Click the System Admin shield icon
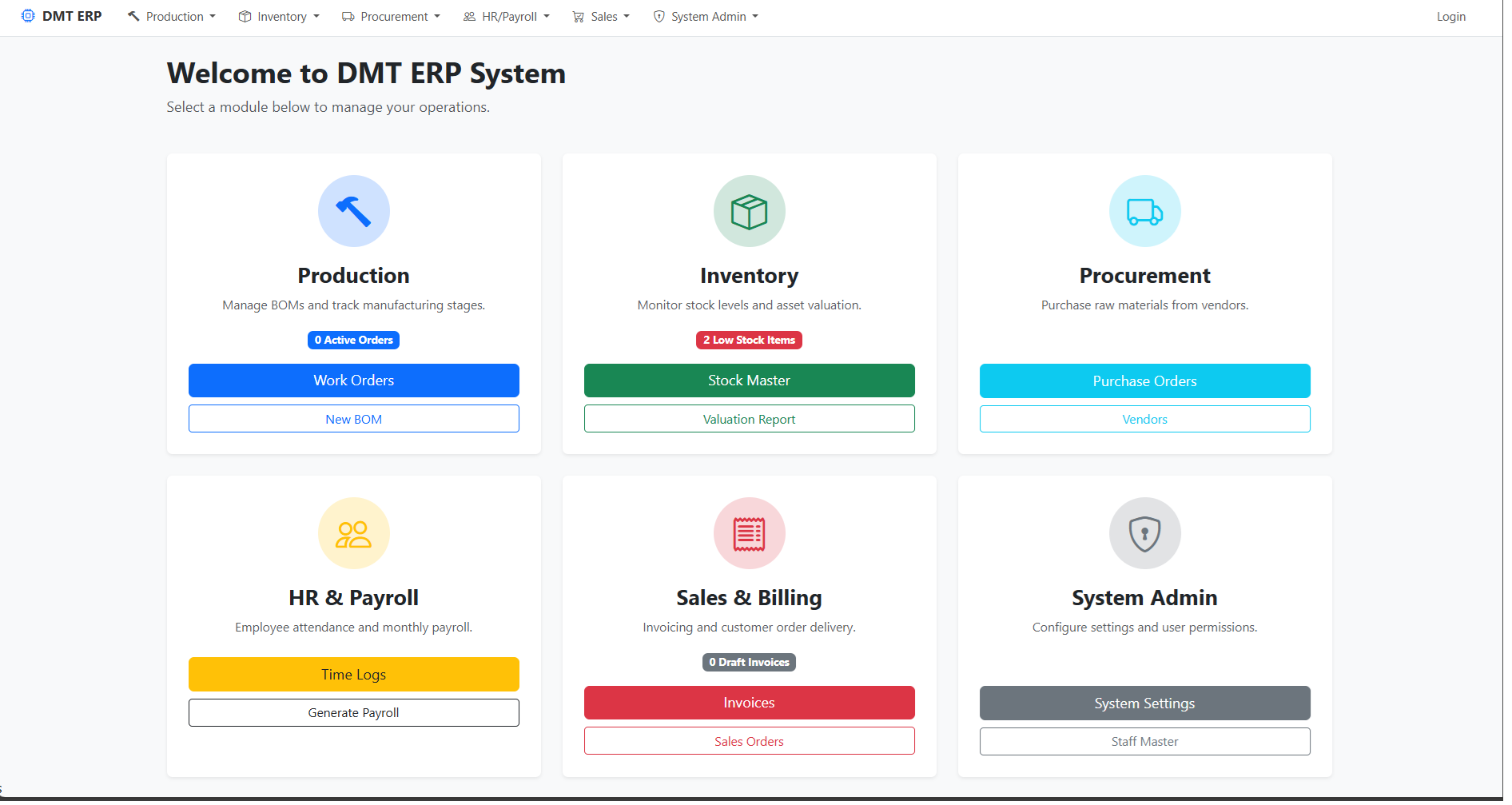The width and height of the screenshot is (1512, 805). pyautogui.click(x=1144, y=533)
